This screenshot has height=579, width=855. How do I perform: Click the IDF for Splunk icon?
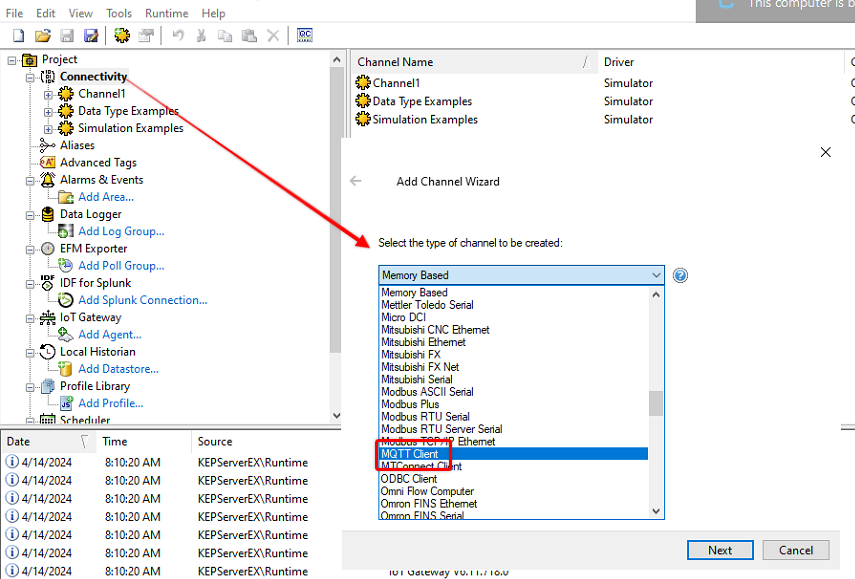[x=48, y=283]
